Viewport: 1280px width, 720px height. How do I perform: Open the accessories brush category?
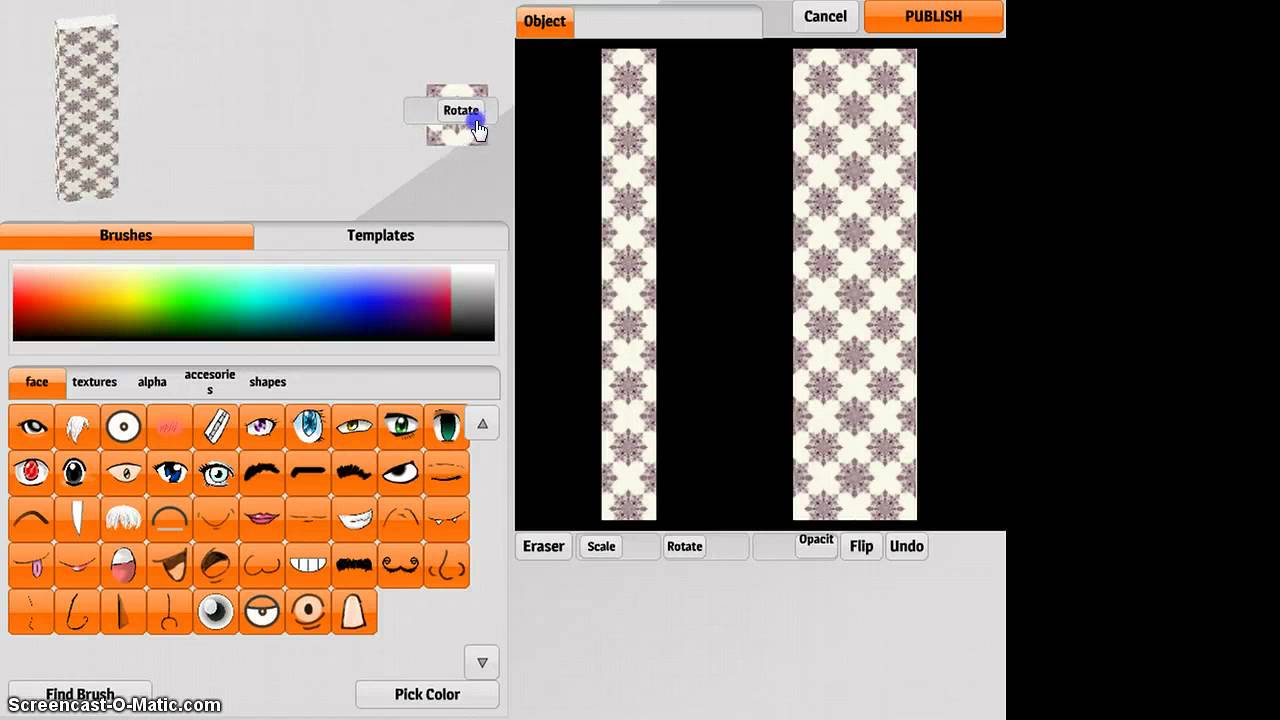(x=210, y=382)
